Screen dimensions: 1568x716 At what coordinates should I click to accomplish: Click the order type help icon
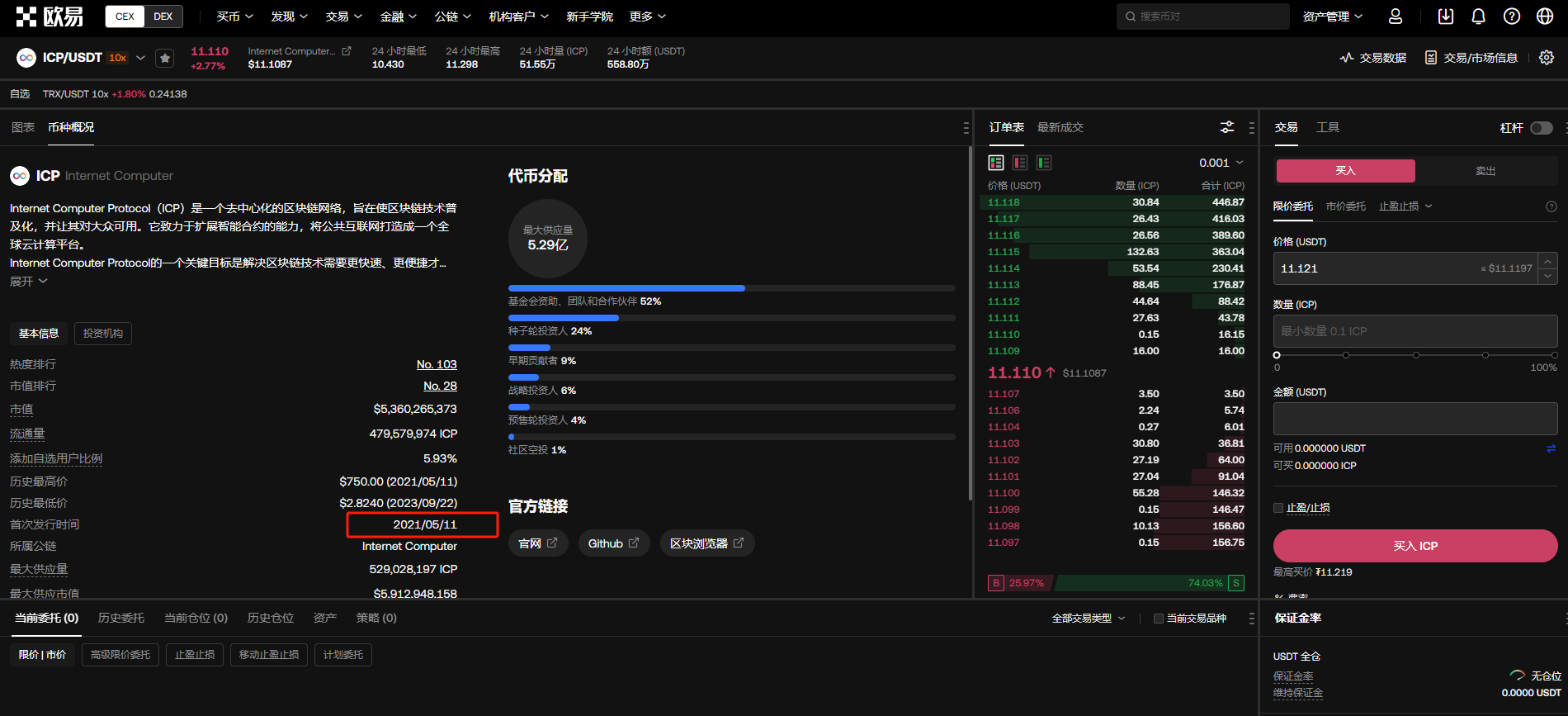1551,206
